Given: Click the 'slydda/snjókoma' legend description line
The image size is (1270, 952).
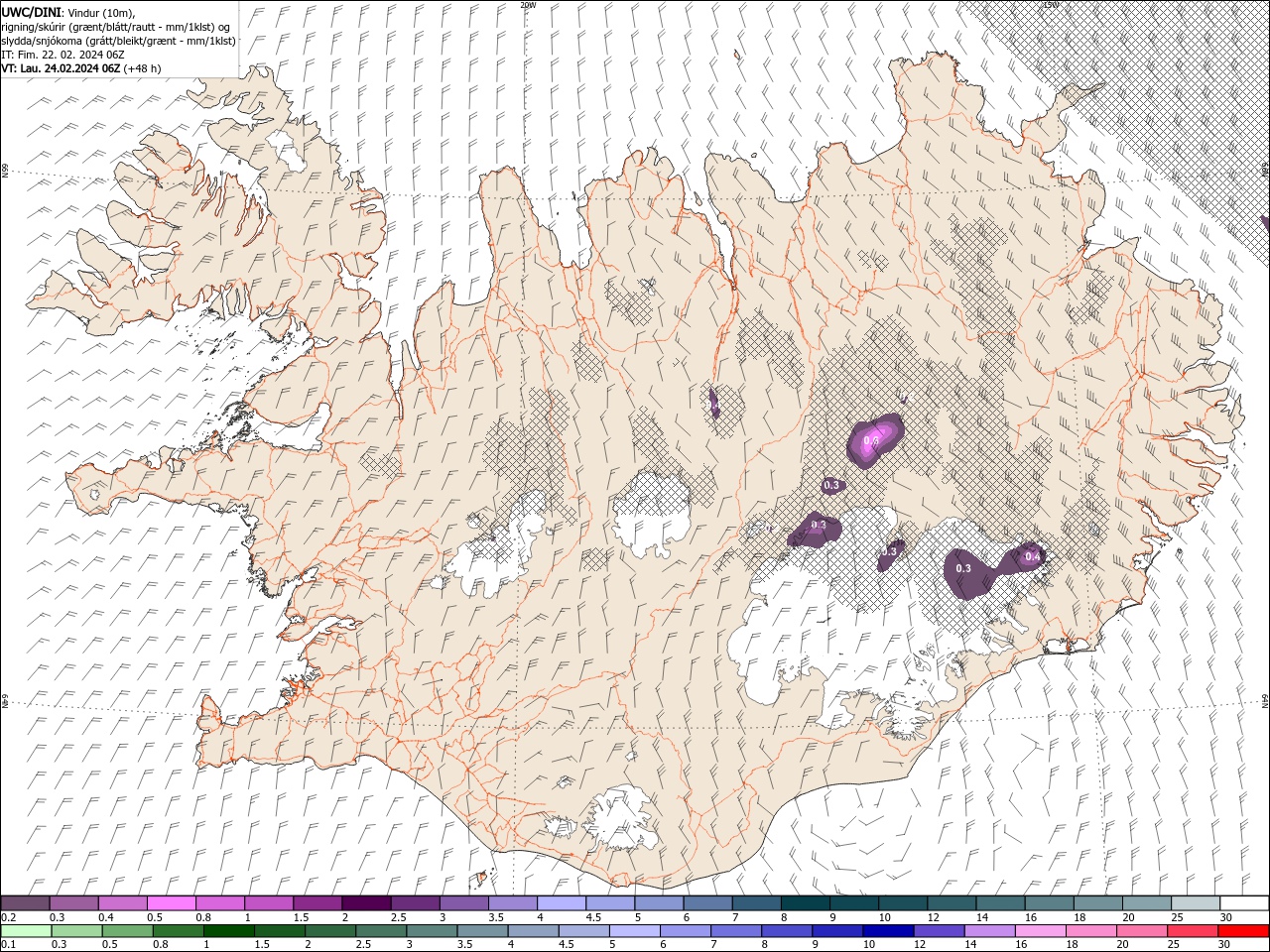Looking at the screenshot, I should coord(119,41).
